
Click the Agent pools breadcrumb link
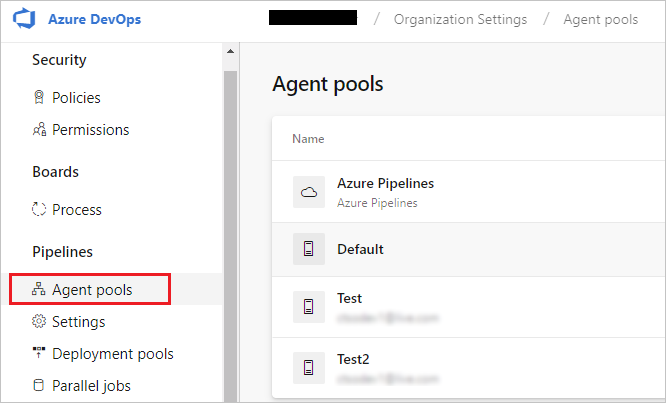tap(600, 20)
